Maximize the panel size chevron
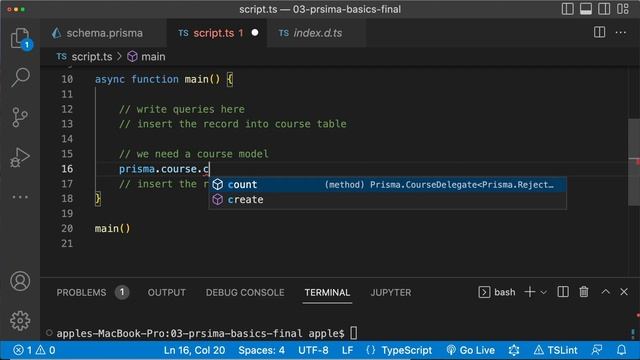640x360 pixels. (606, 292)
